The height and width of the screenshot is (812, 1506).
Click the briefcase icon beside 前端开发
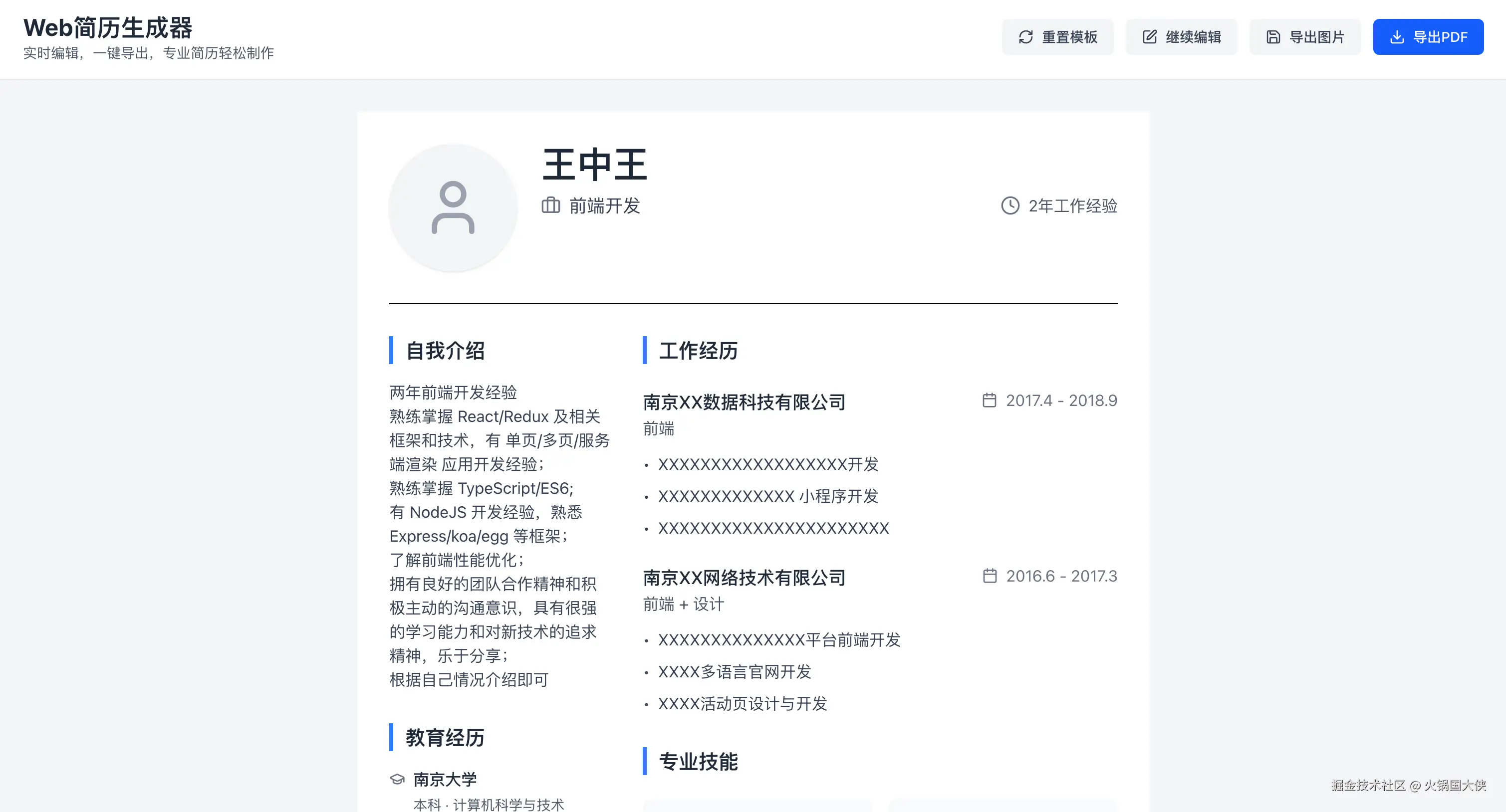coord(550,205)
